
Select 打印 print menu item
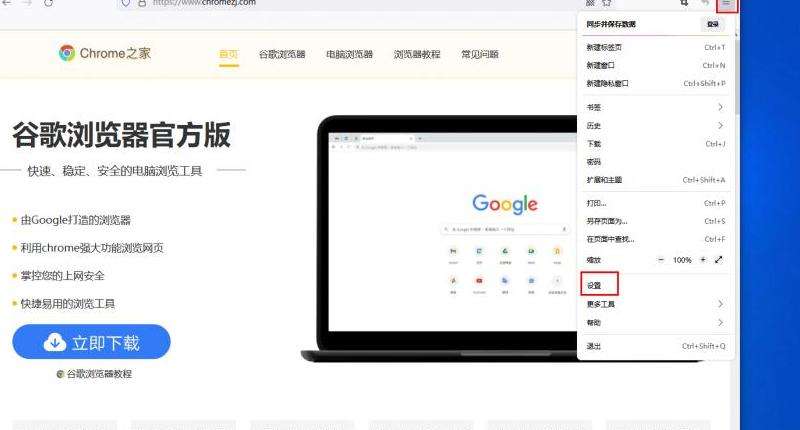(x=655, y=203)
